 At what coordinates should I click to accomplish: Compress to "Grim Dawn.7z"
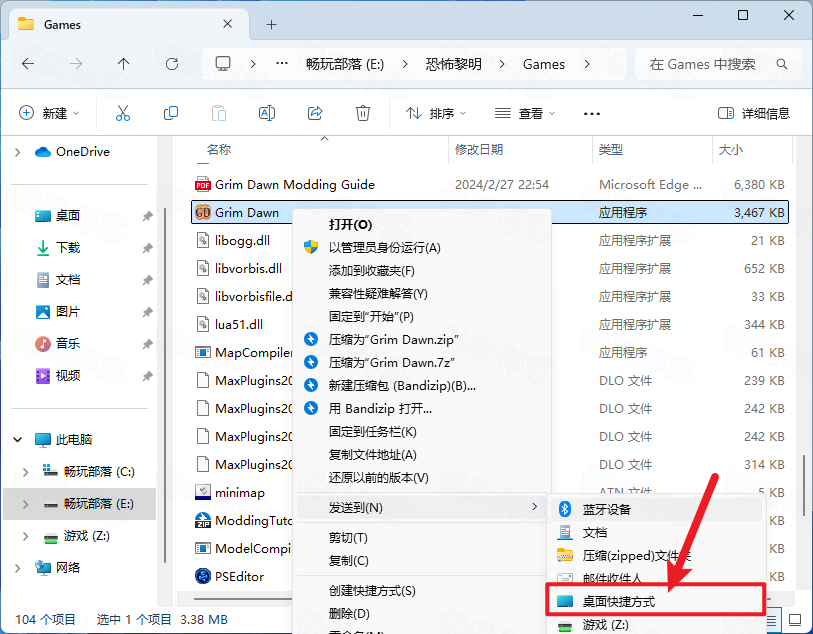[x=422, y=362]
